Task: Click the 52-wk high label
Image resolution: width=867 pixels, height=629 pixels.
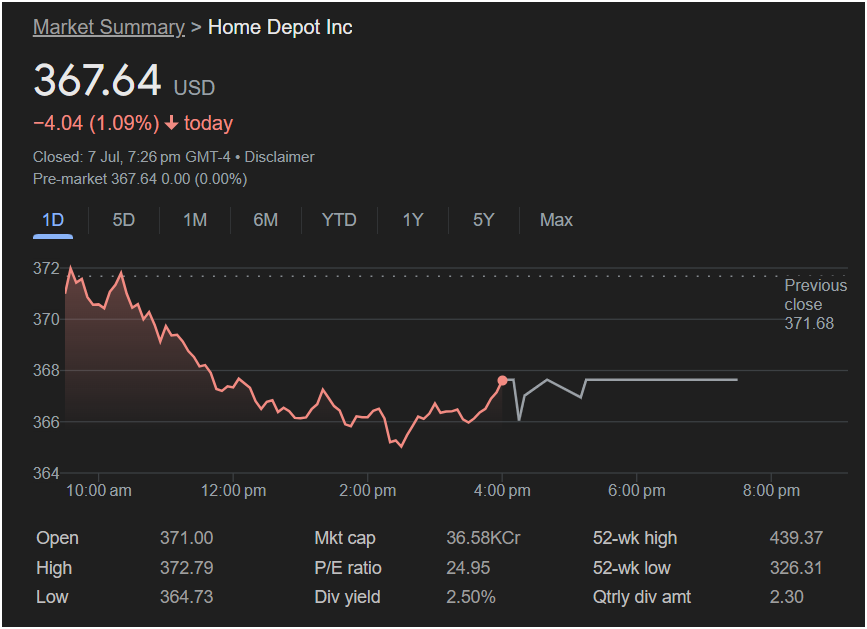Action: tap(635, 538)
